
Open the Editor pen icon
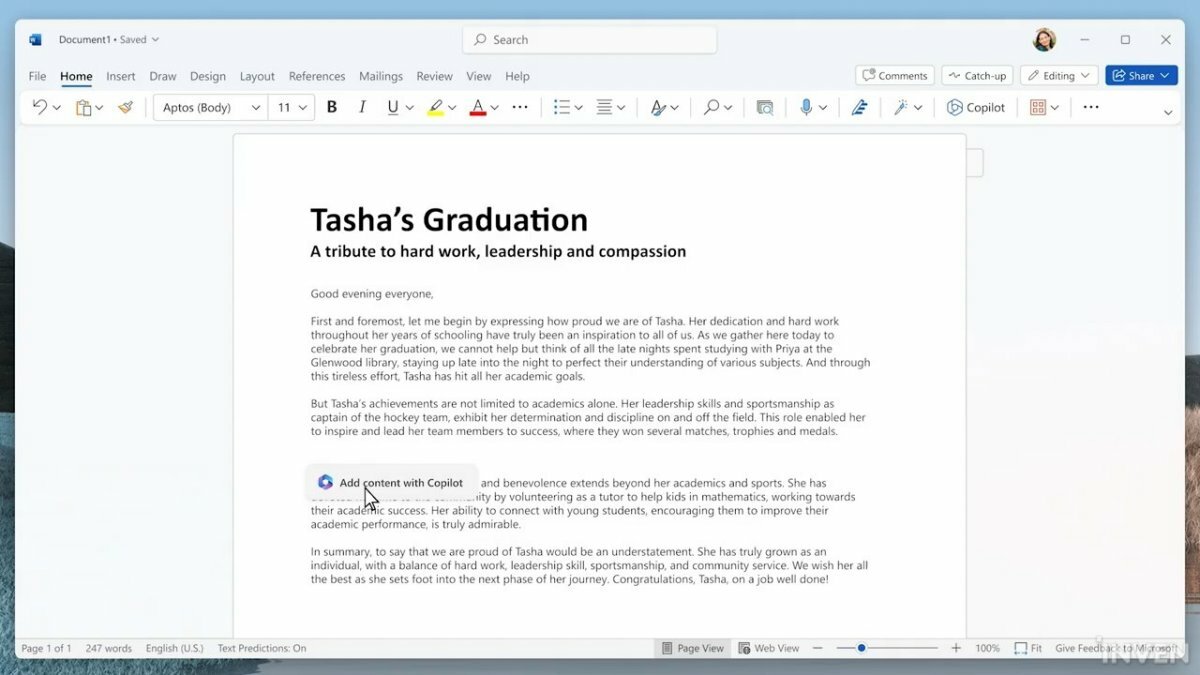coord(859,107)
